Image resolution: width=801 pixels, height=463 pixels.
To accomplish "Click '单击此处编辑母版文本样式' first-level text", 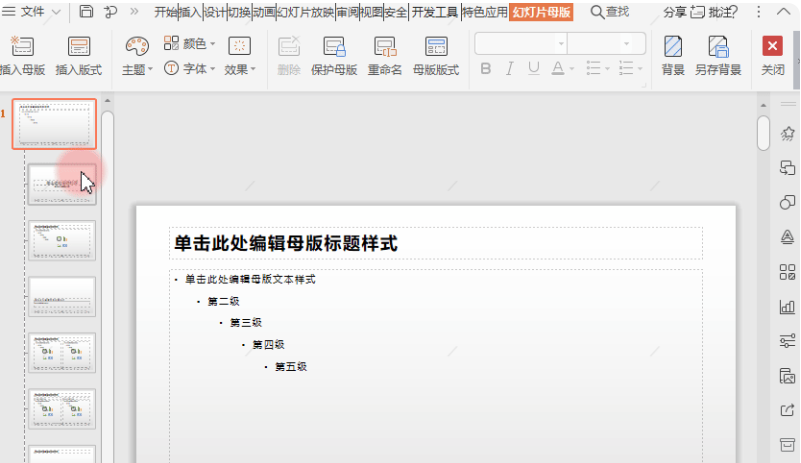I will point(250,280).
